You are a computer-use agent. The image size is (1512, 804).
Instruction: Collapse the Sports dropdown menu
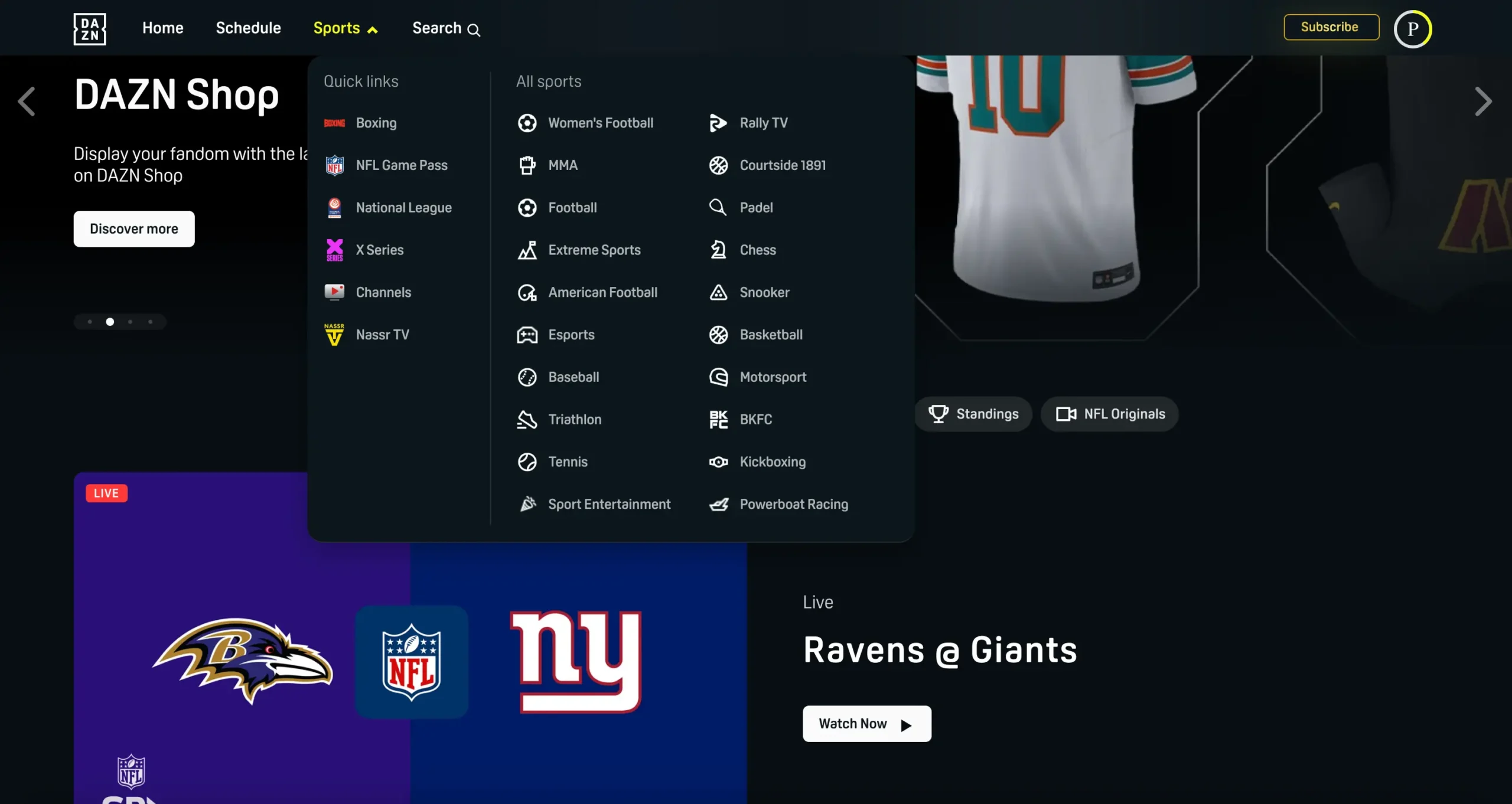tap(346, 28)
